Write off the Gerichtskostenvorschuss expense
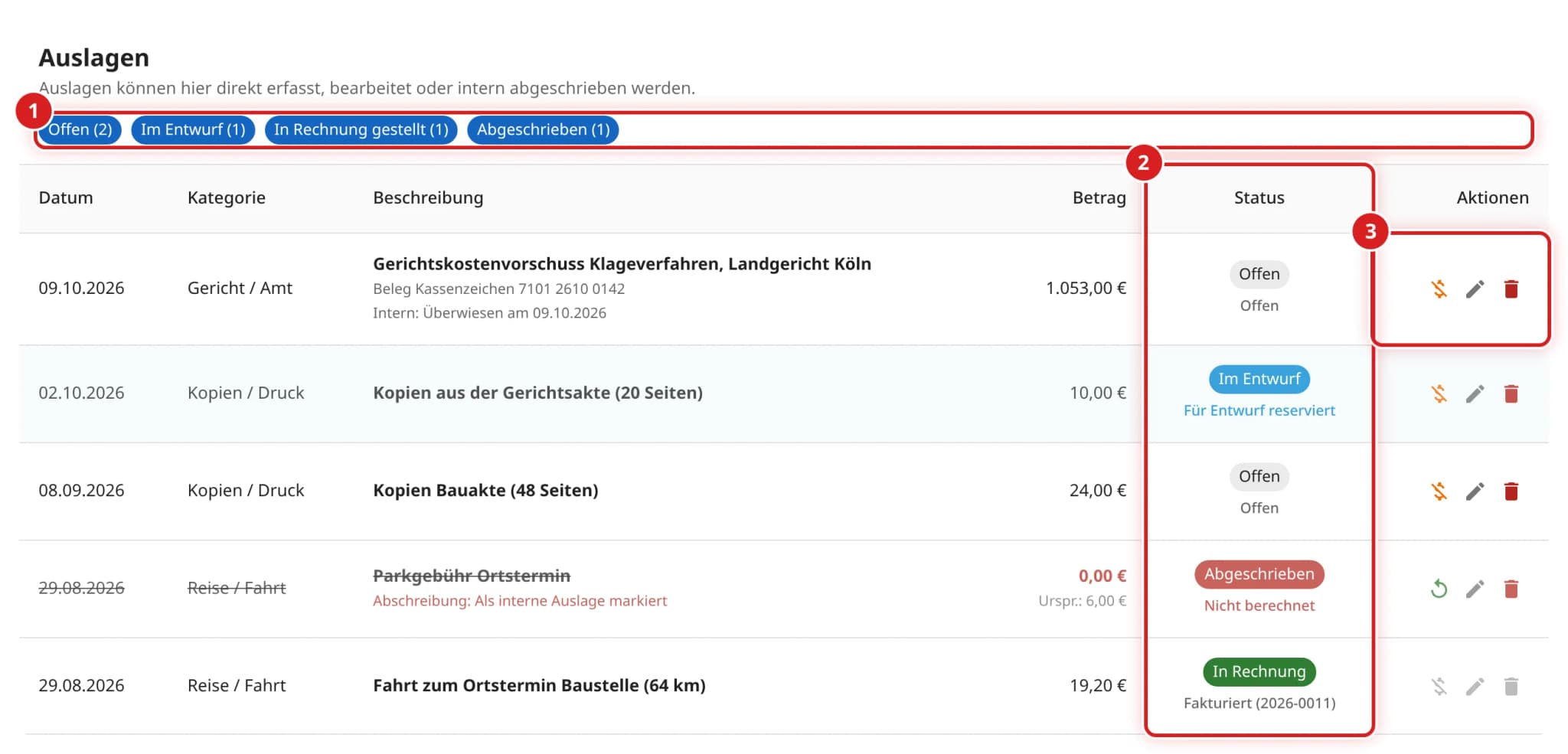 (1439, 289)
